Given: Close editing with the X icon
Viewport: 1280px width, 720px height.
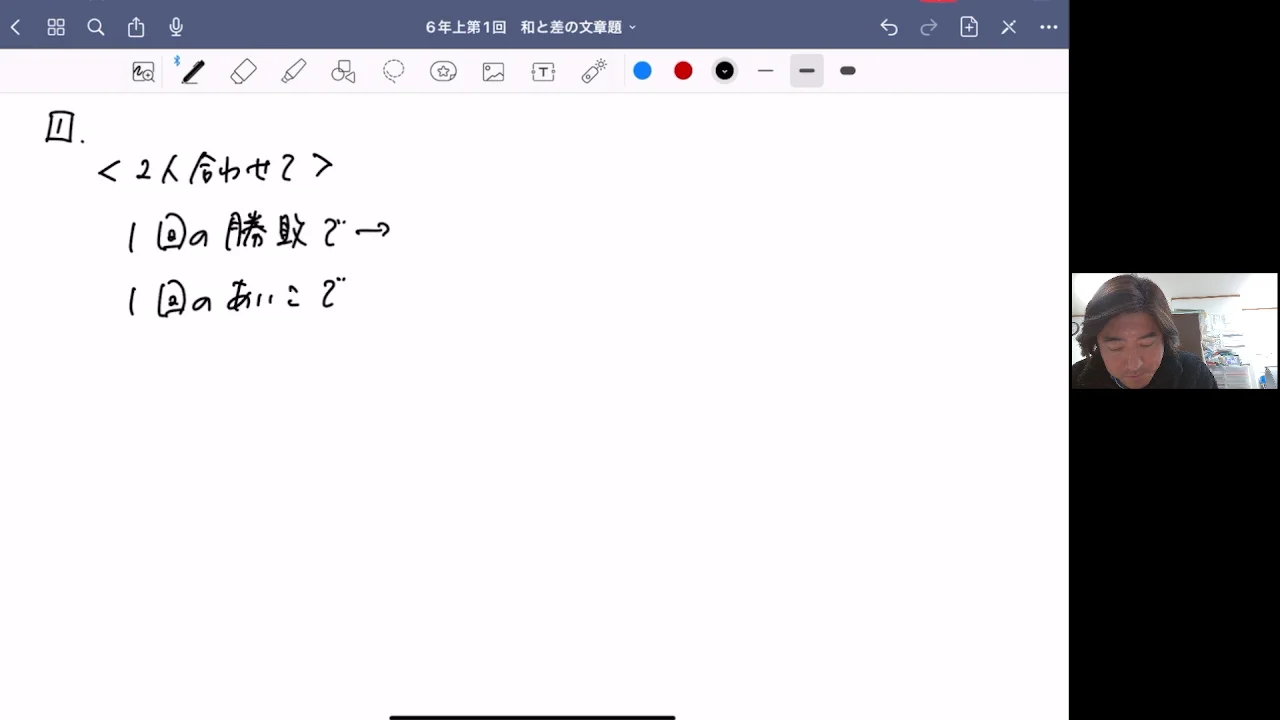Looking at the screenshot, I should (x=1009, y=27).
